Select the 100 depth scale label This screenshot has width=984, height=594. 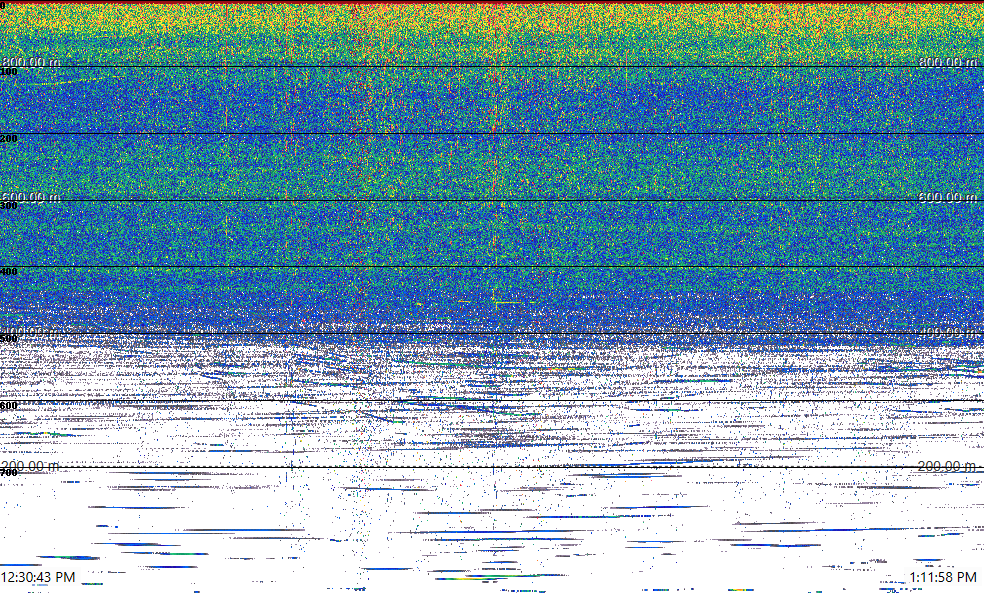tap(9, 72)
